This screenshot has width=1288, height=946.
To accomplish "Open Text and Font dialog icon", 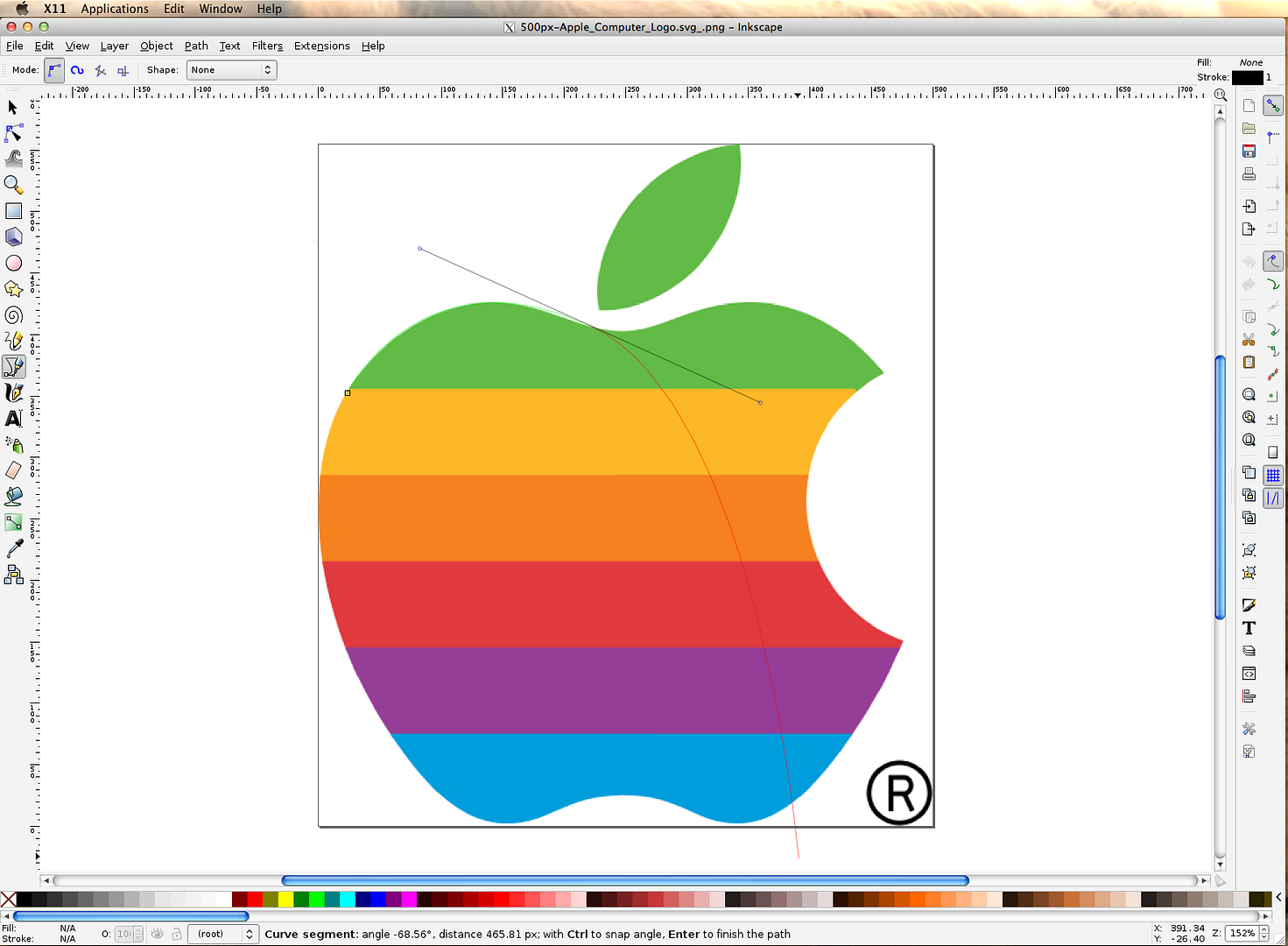I will point(1249,628).
